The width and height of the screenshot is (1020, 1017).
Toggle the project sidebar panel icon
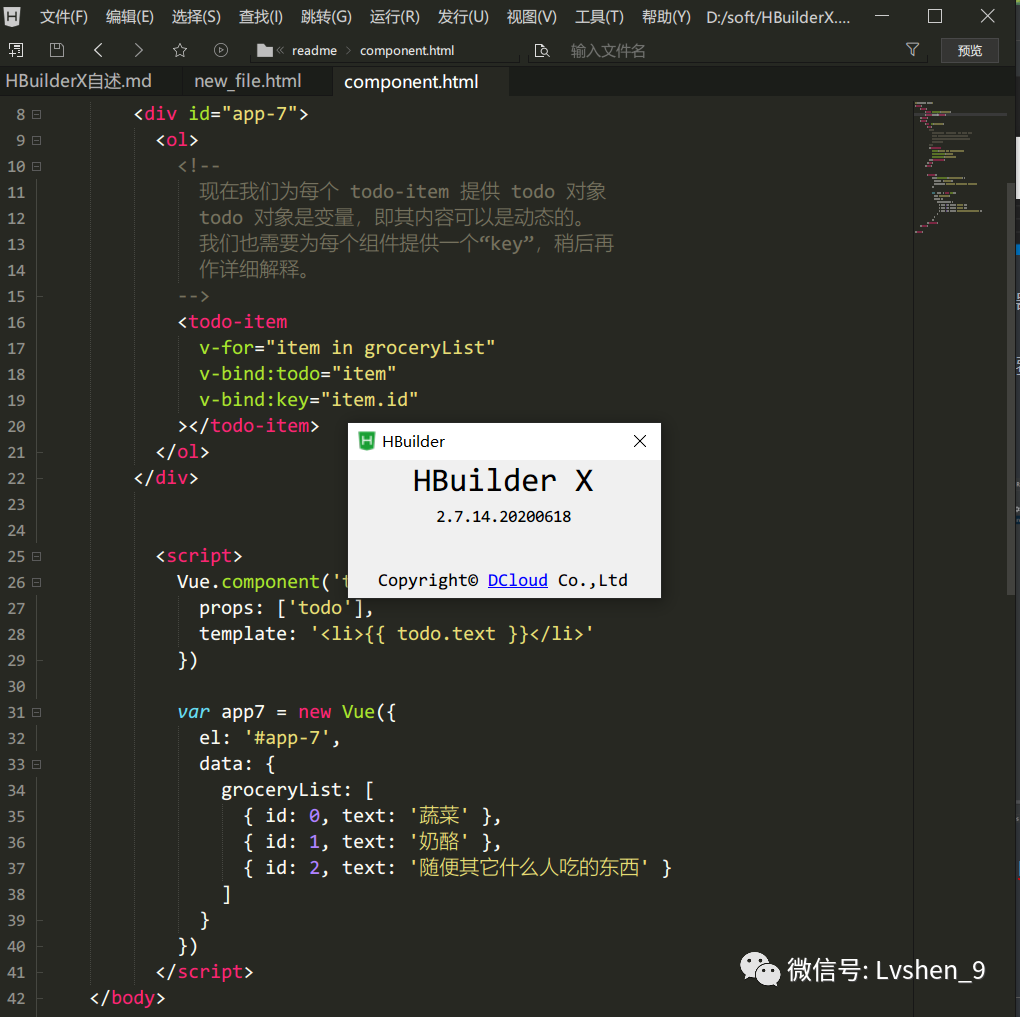15,50
